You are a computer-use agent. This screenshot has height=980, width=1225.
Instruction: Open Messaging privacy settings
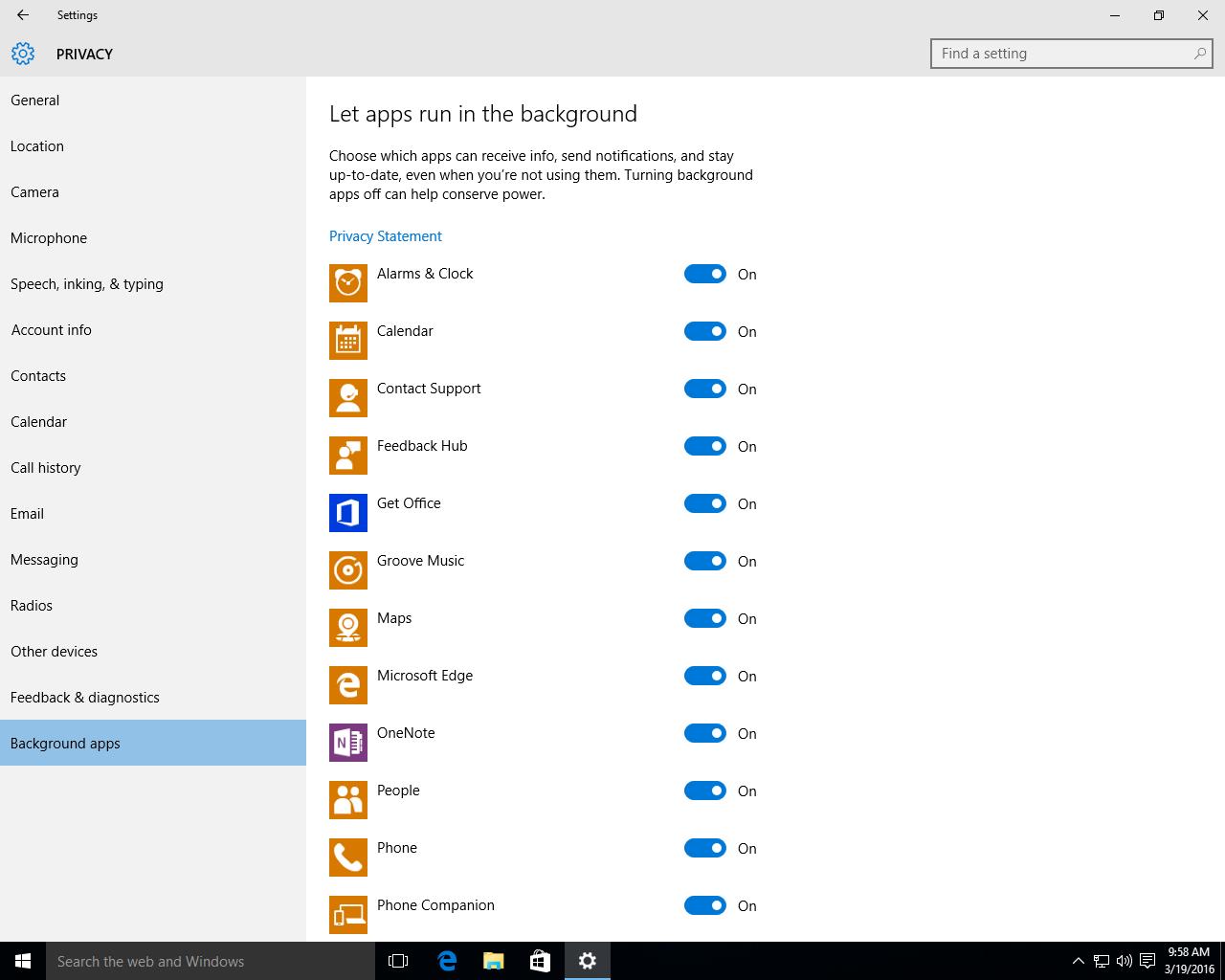coord(153,559)
